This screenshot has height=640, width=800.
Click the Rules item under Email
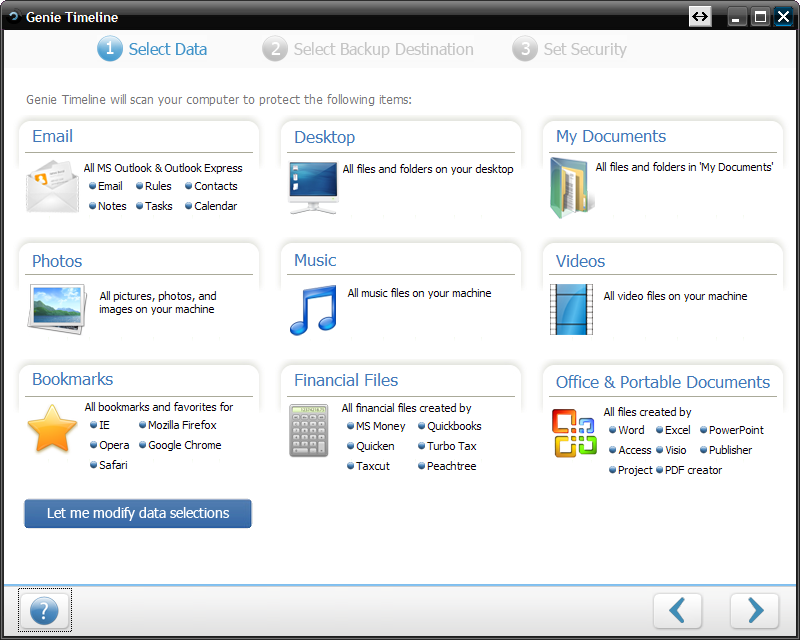(x=154, y=186)
